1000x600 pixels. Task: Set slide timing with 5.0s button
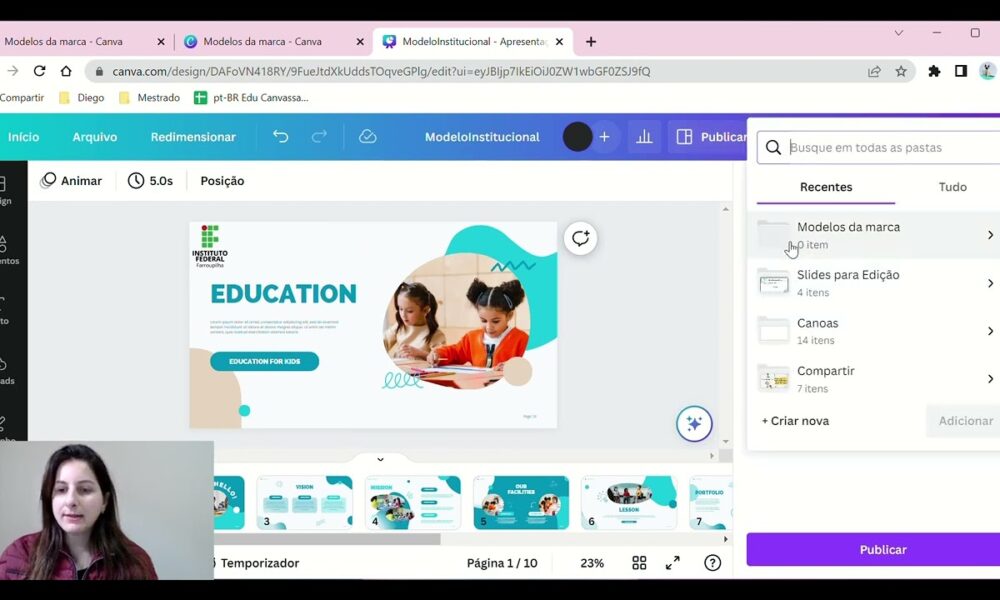(x=151, y=180)
